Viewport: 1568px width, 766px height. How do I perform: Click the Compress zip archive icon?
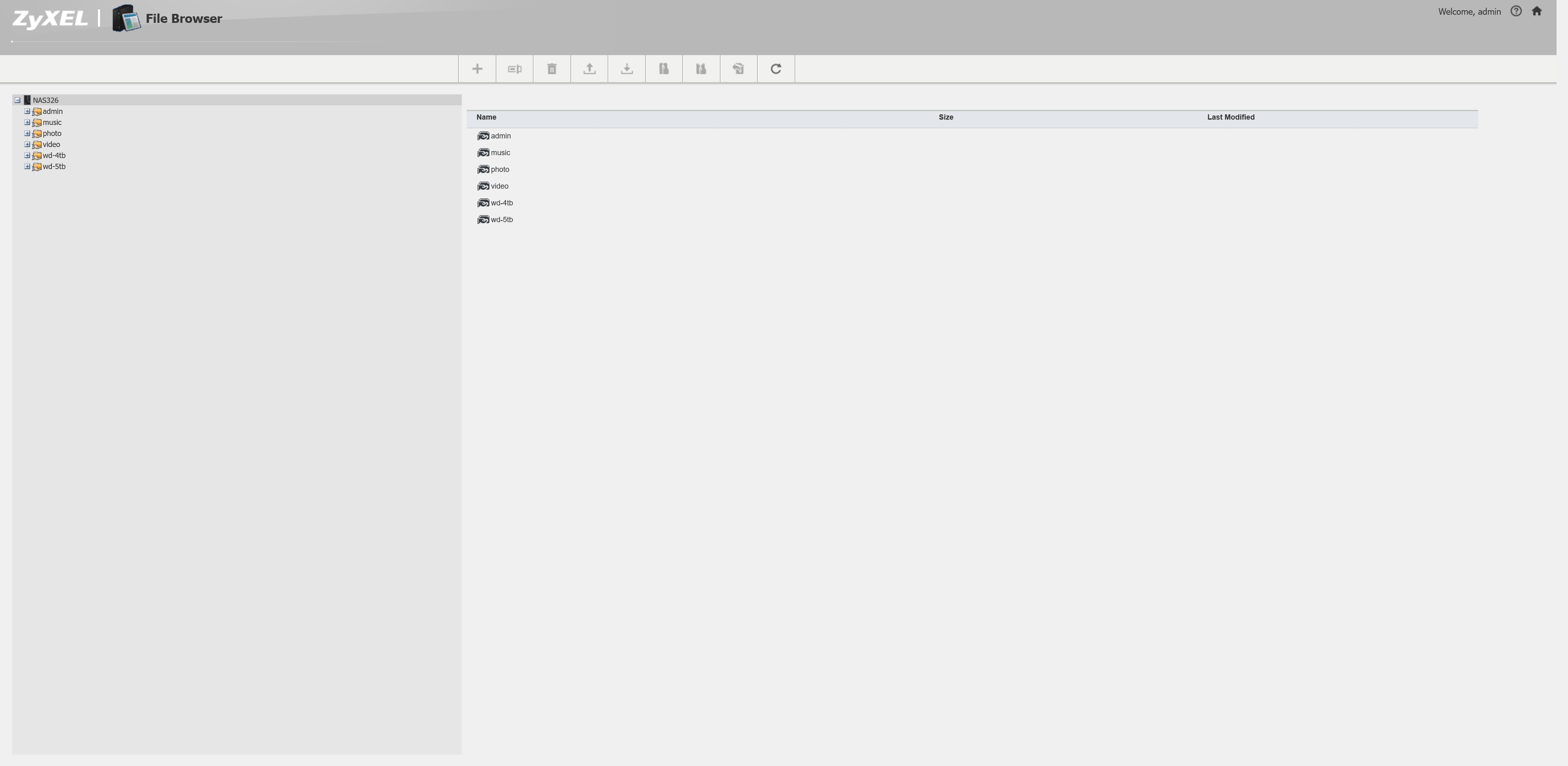[x=664, y=69]
